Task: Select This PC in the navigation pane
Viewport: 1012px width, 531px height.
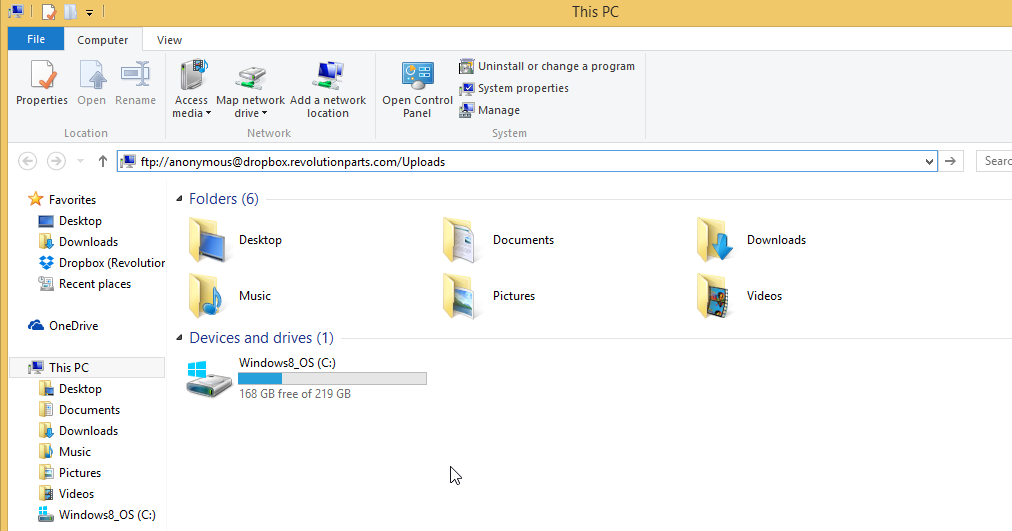Action: (87, 367)
